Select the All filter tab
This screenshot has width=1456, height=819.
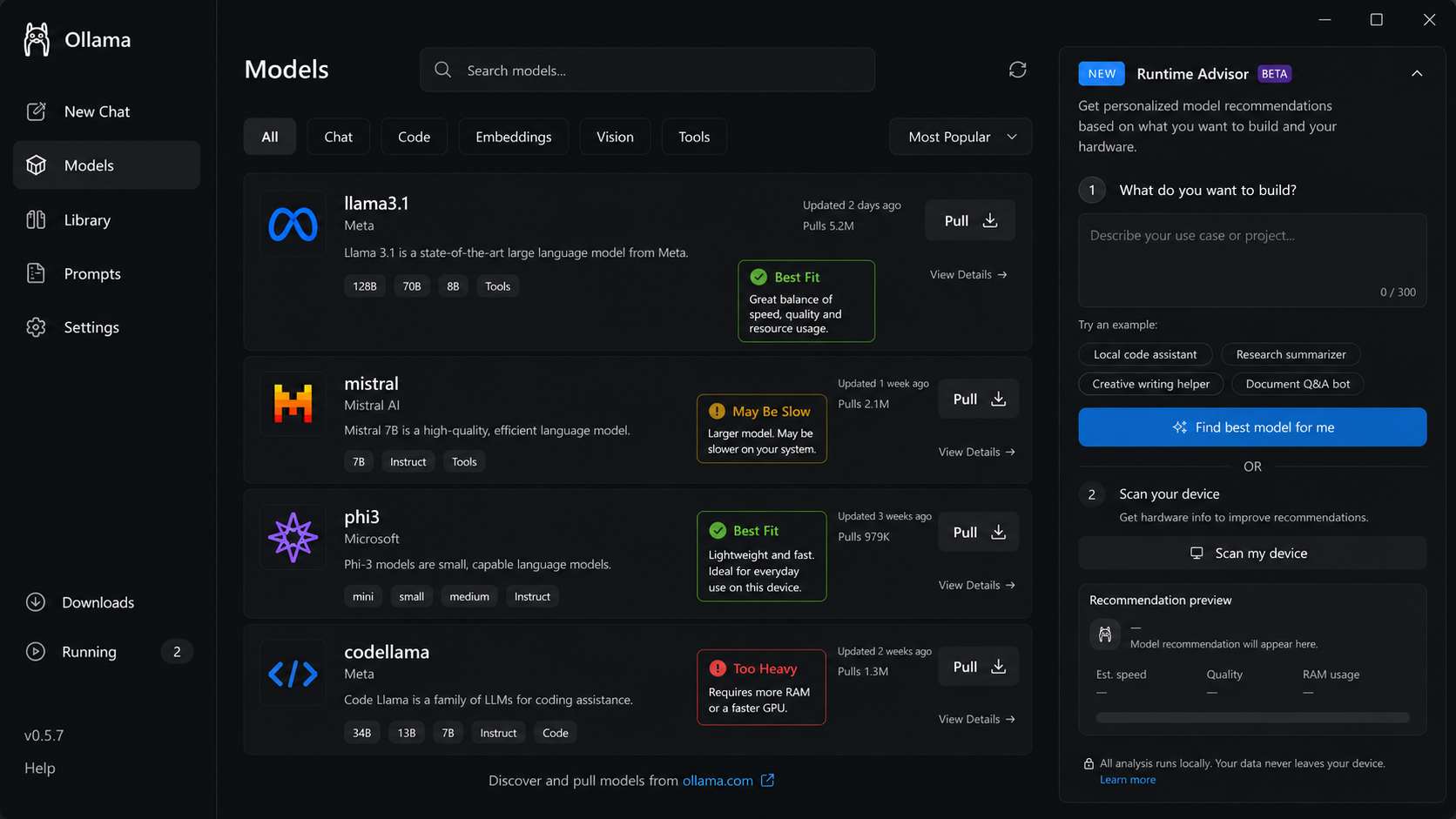pyautogui.click(x=270, y=137)
